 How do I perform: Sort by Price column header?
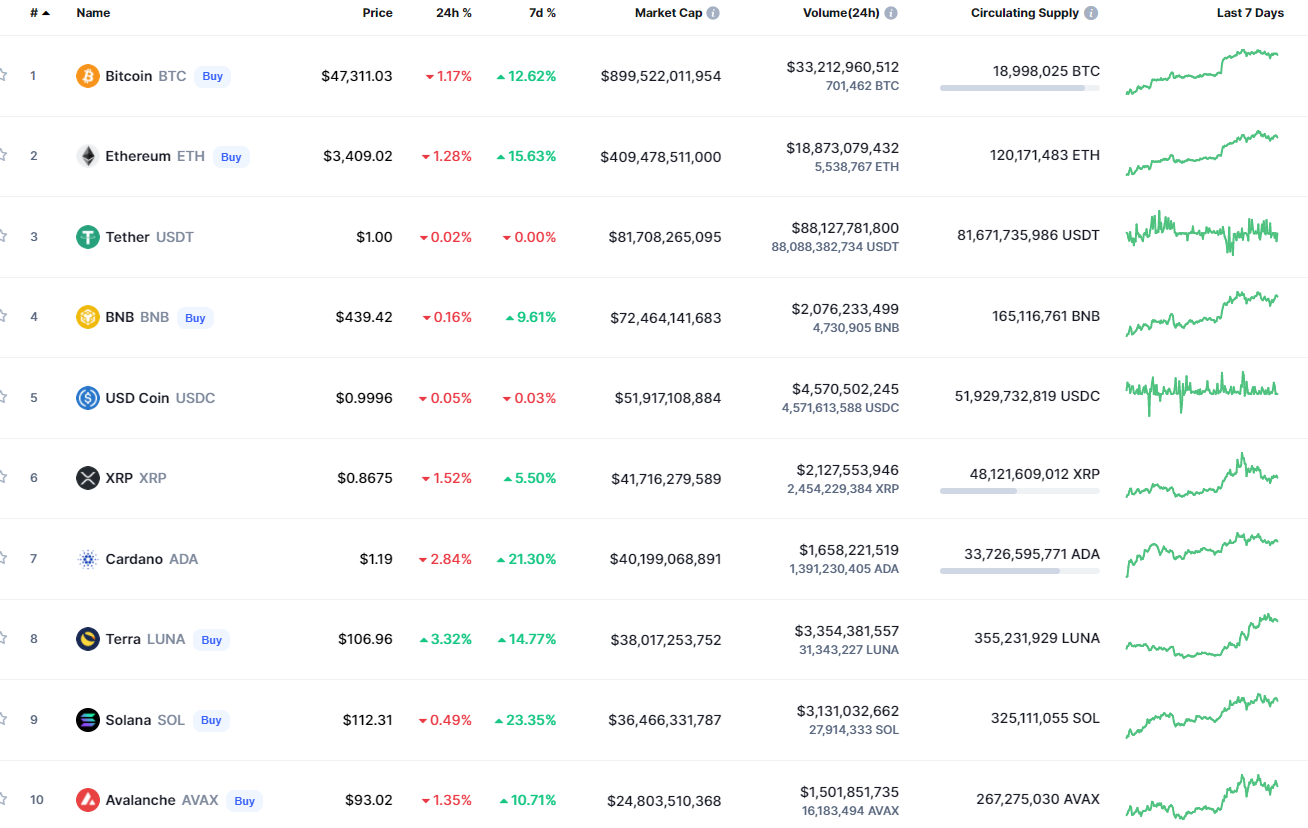pos(377,13)
